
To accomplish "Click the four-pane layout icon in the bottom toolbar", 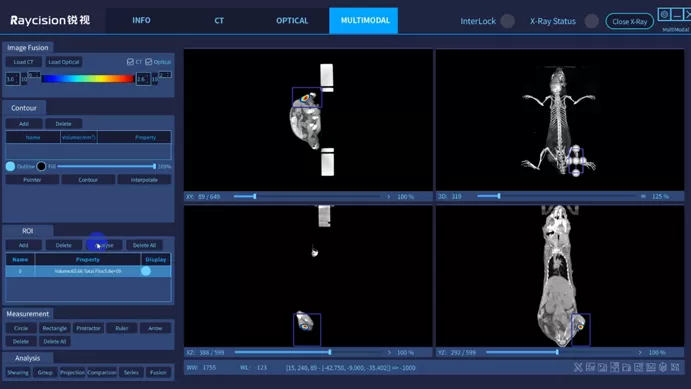I will [614, 367].
